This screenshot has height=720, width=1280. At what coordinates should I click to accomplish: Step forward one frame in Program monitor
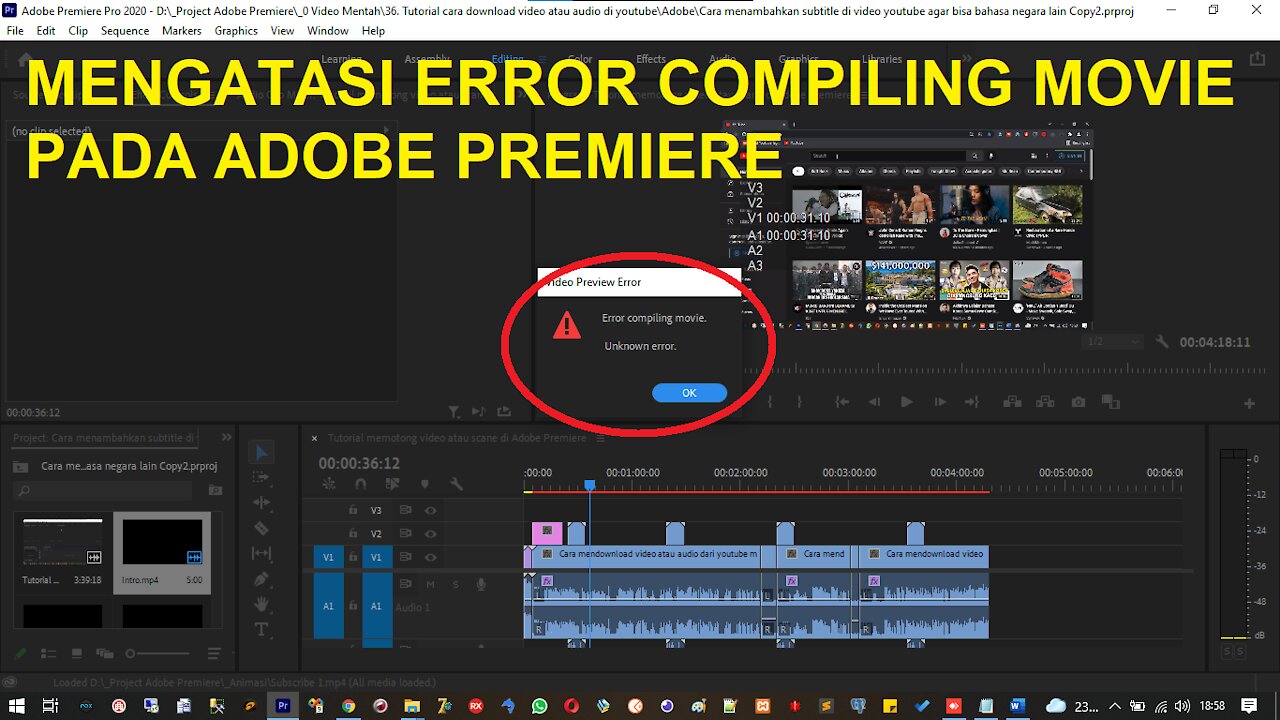point(939,402)
